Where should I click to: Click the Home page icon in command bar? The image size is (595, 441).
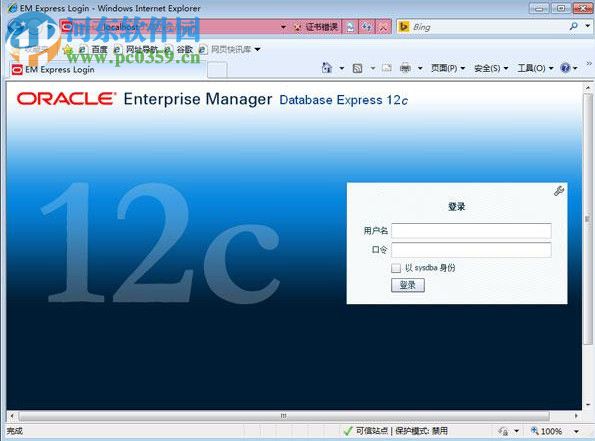pos(326,68)
